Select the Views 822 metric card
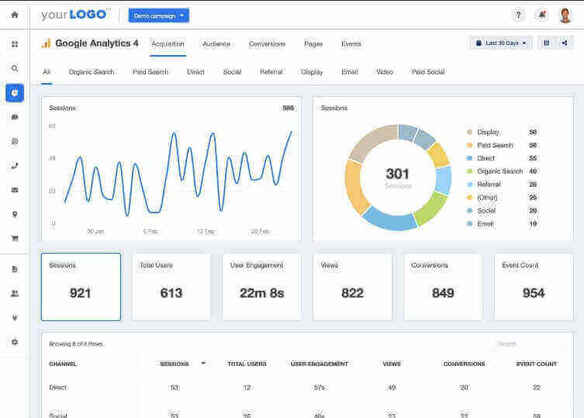This screenshot has width=584, height=418. click(x=352, y=287)
